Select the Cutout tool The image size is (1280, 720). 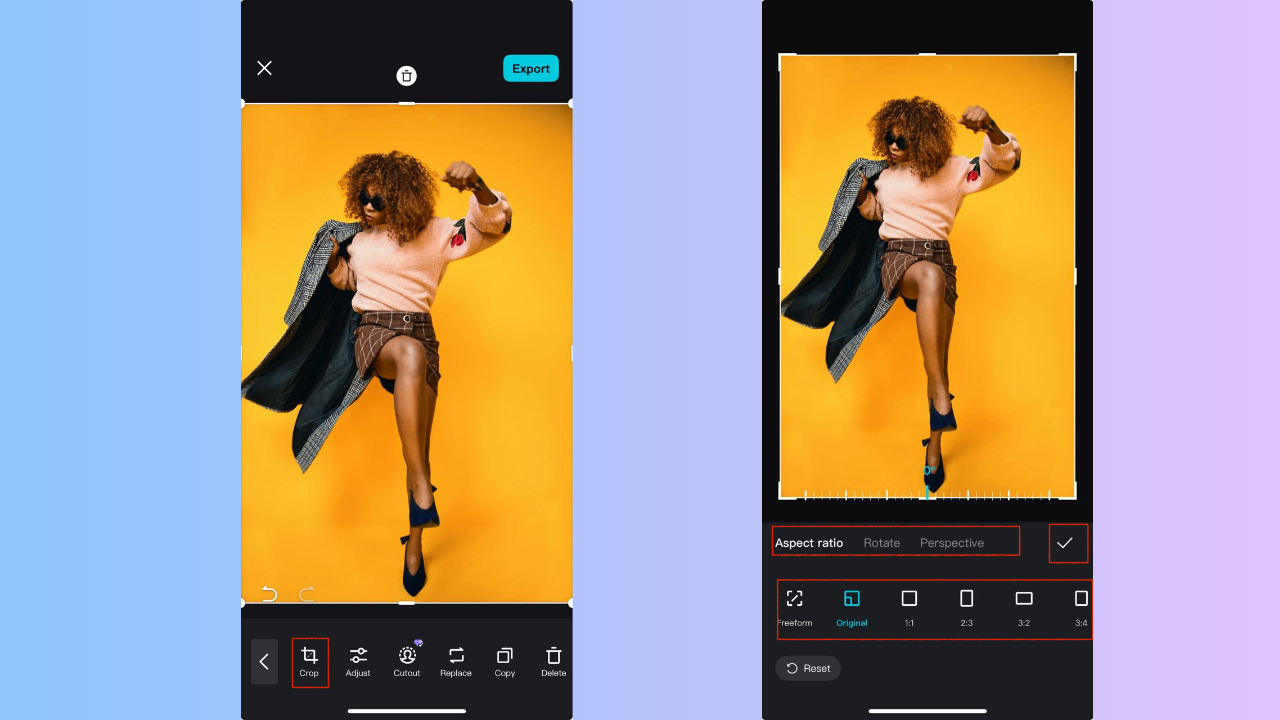[407, 661]
